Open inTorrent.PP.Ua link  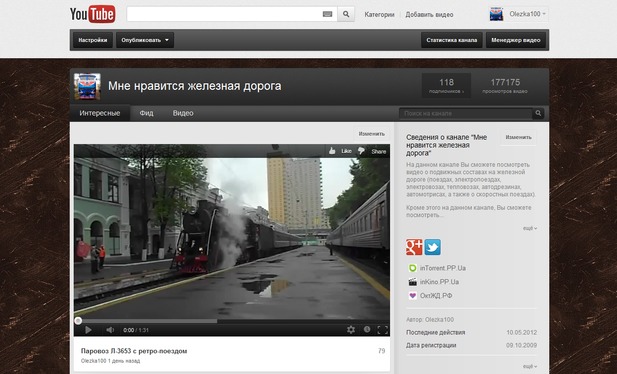pyautogui.click(x=443, y=268)
